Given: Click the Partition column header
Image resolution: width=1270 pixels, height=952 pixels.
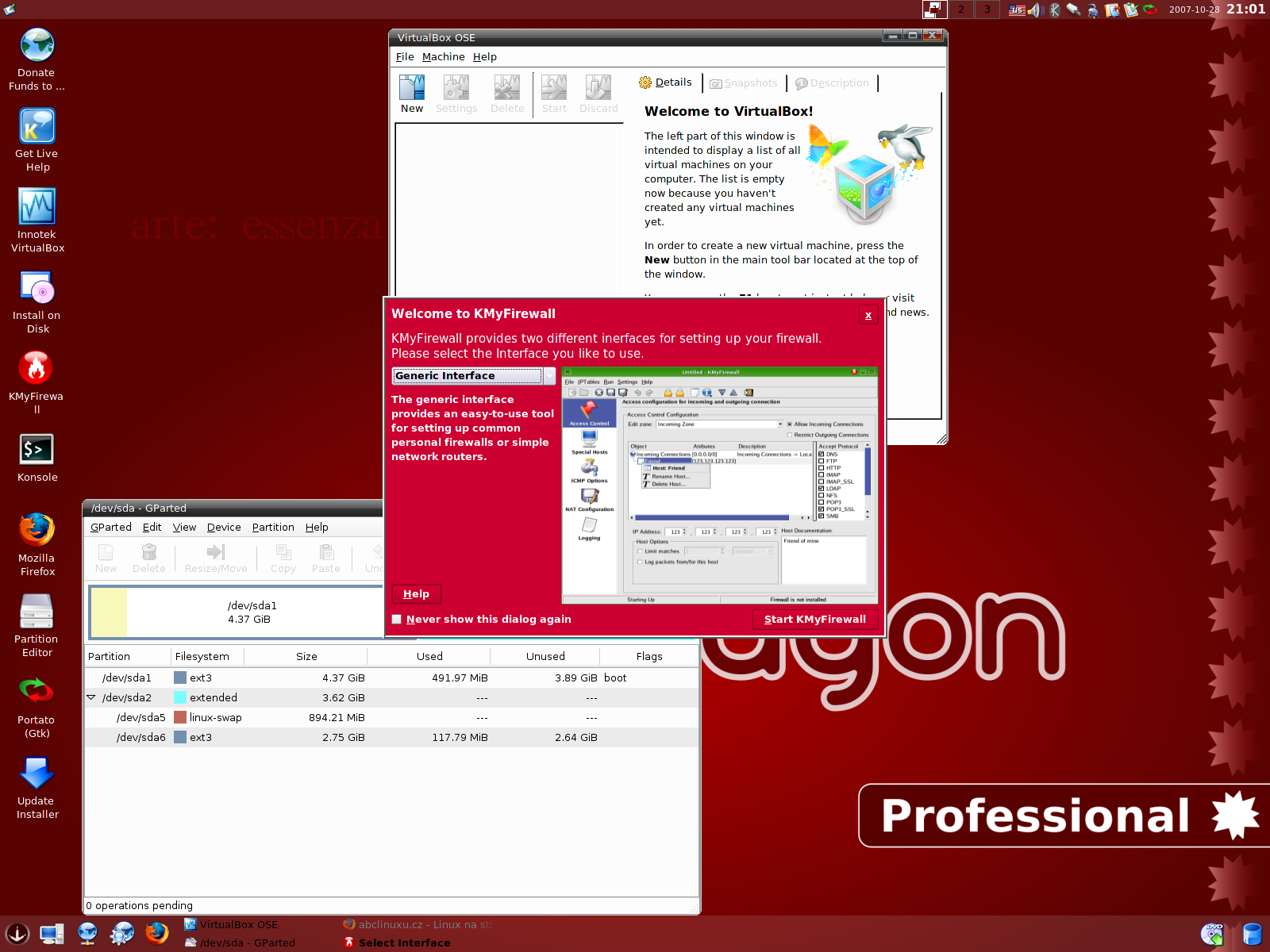Looking at the screenshot, I should pyautogui.click(x=128, y=656).
